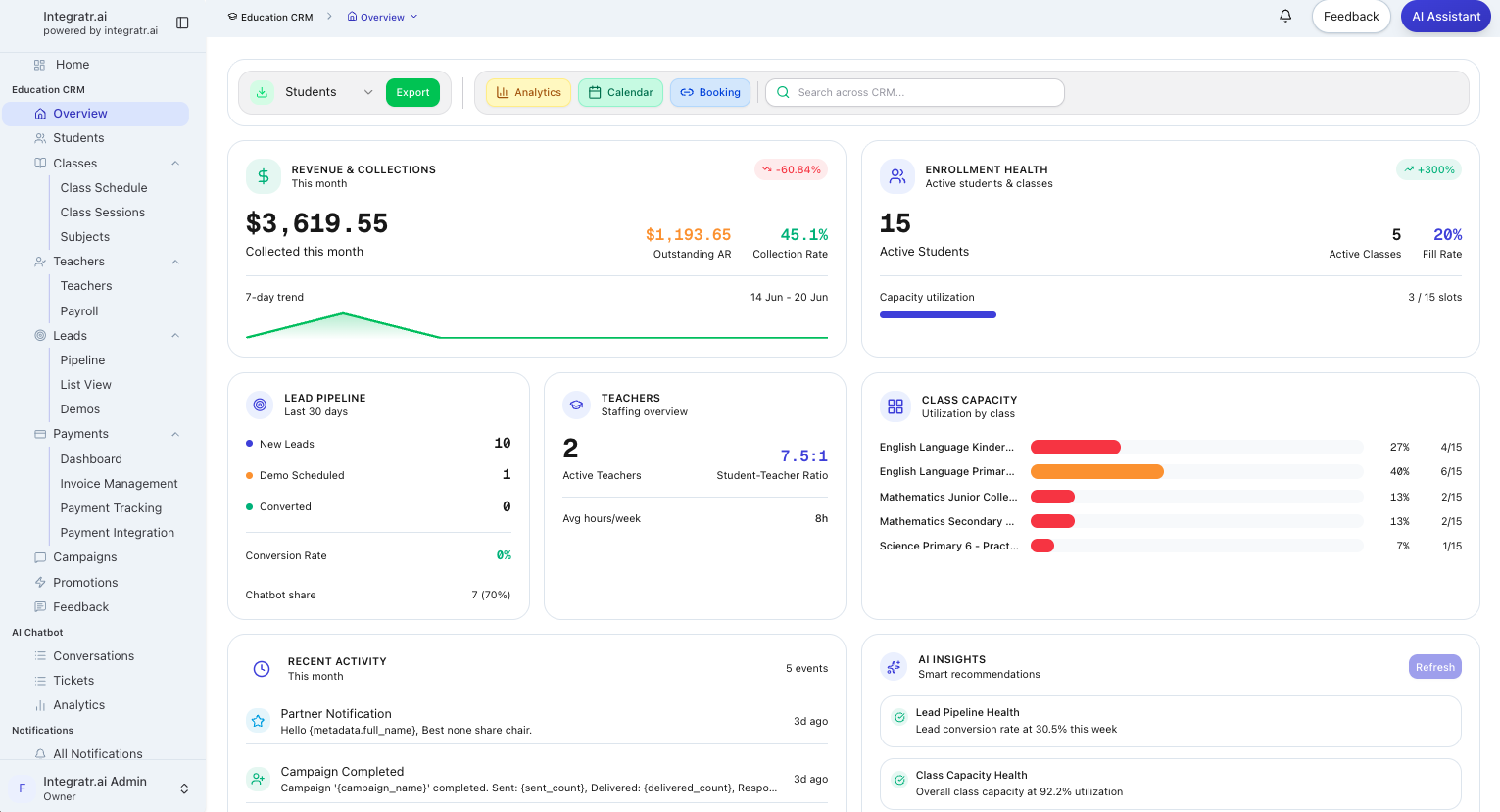Go to Class Sessions page
Viewport: 1500px width, 812px height.
pos(103,213)
